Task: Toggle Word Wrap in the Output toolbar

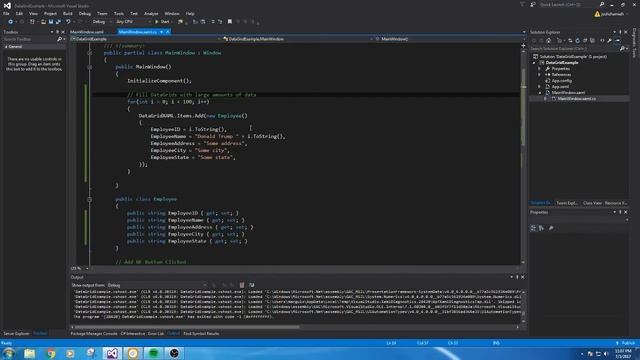Action: pyautogui.click(x=252, y=285)
